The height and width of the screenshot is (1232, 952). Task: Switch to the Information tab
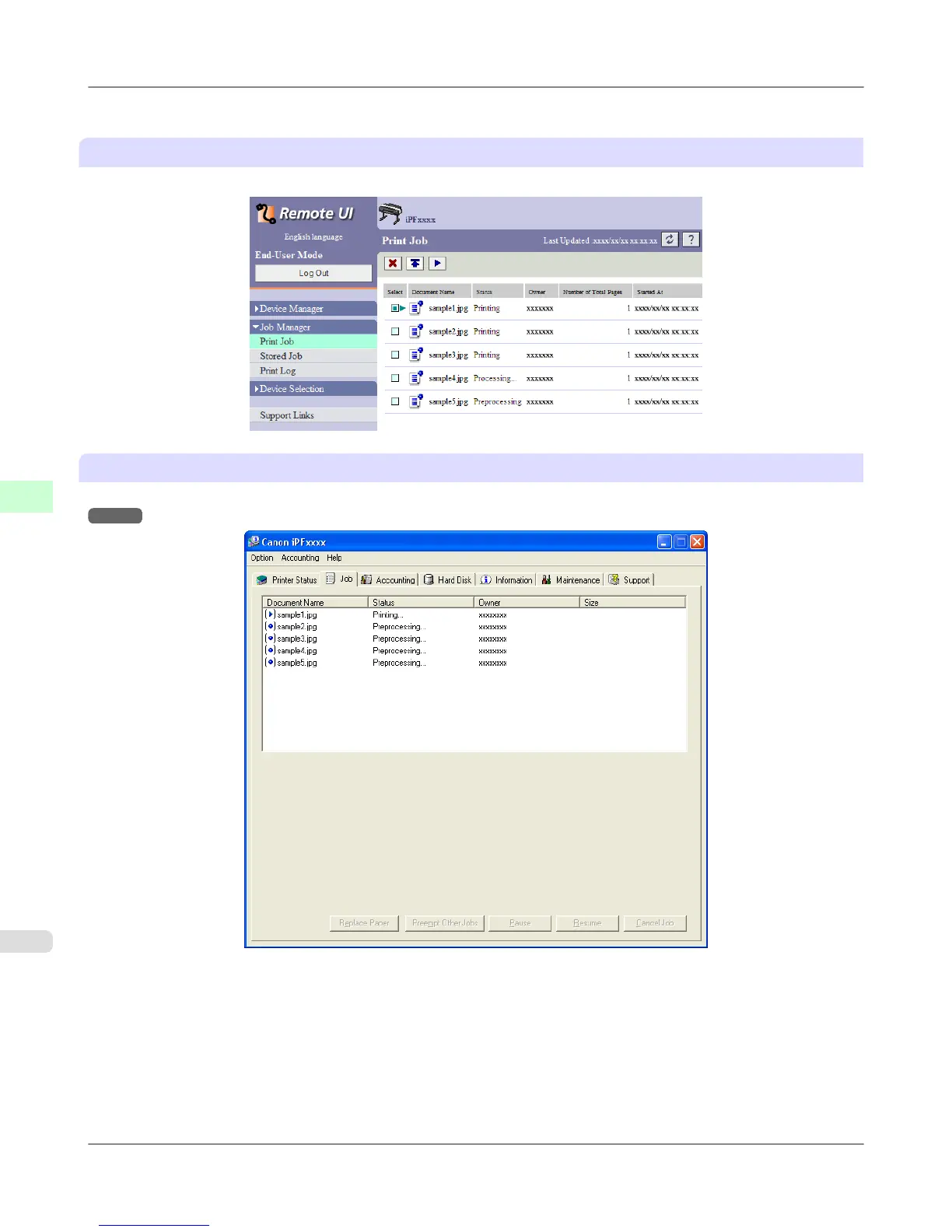pyautogui.click(x=506, y=580)
